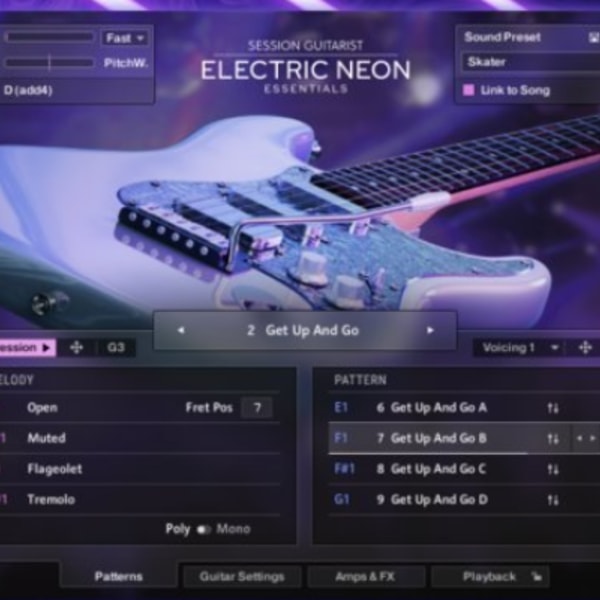Click the D(add4) chord display
Image resolution: width=600 pixels, height=600 pixels.
pyautogui.click(x=28, y=91)
